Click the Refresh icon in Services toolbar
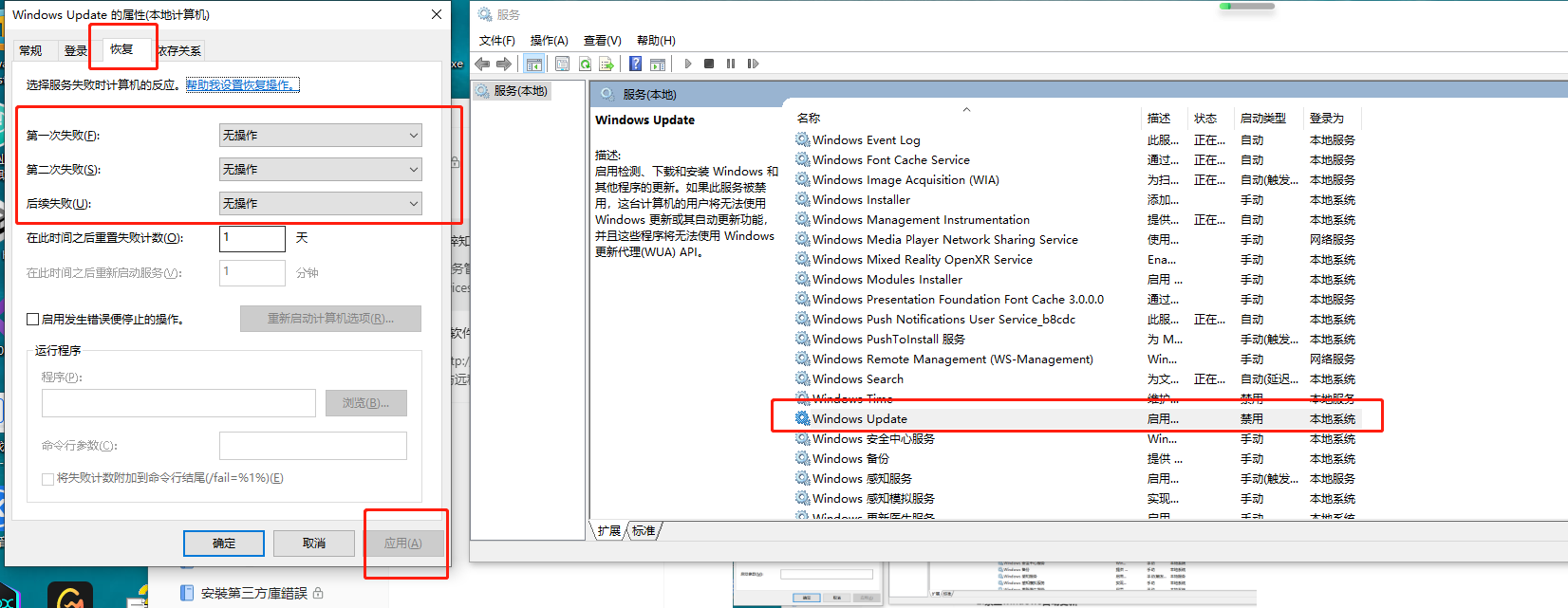 click(585, 64)
